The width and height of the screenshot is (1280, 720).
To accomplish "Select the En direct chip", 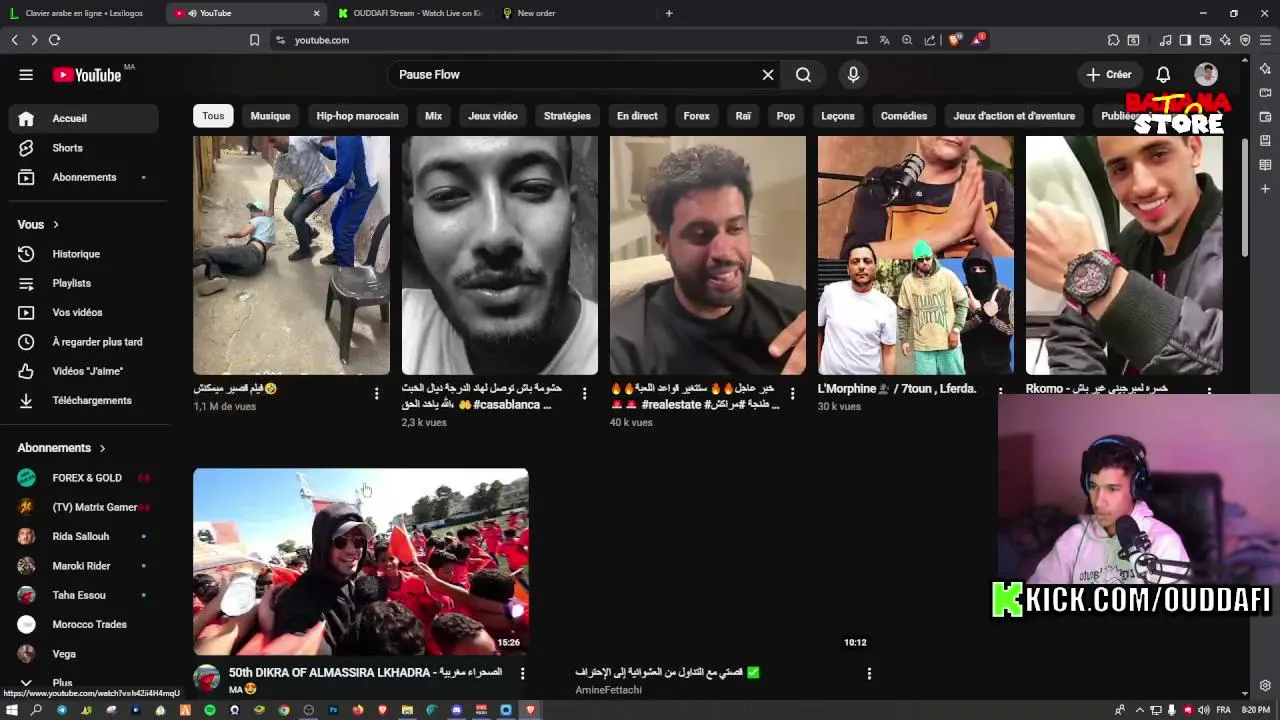I will tap(637, 116).
